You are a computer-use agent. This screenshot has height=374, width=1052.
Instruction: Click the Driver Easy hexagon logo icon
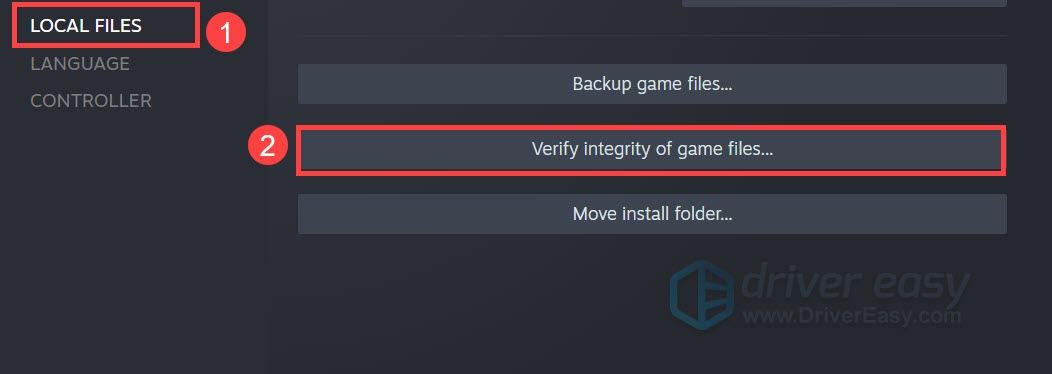[x=702, y=295]
